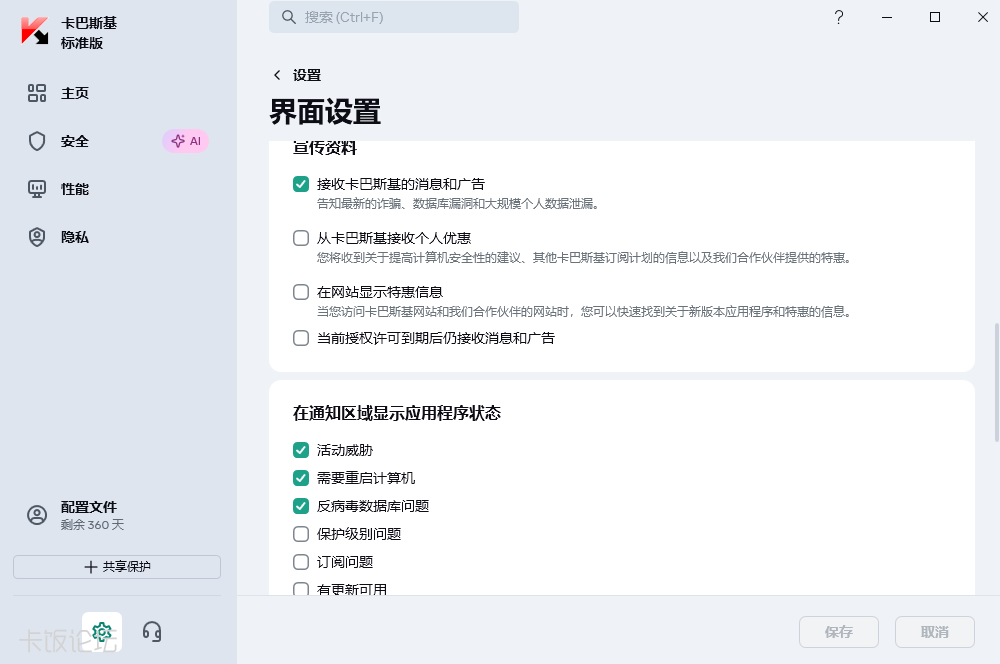
Task: Click the 保存 button
Action: point(839,632)
